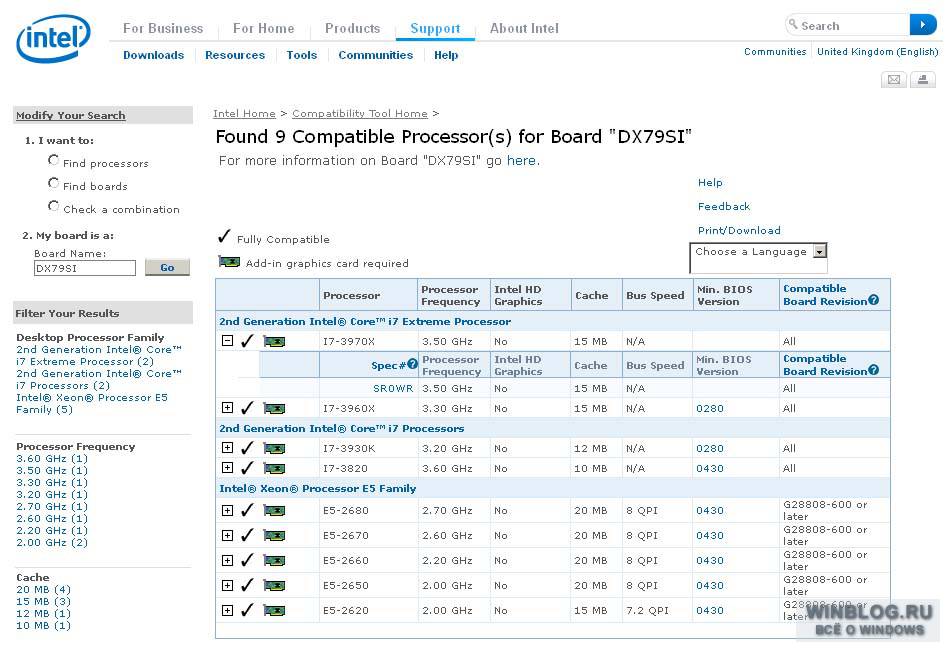Image resolution: width=950 pixels, height=653 pixels.
Task: Click the checkmark icon in E5-2660 row
Action: tap(247, 560)
